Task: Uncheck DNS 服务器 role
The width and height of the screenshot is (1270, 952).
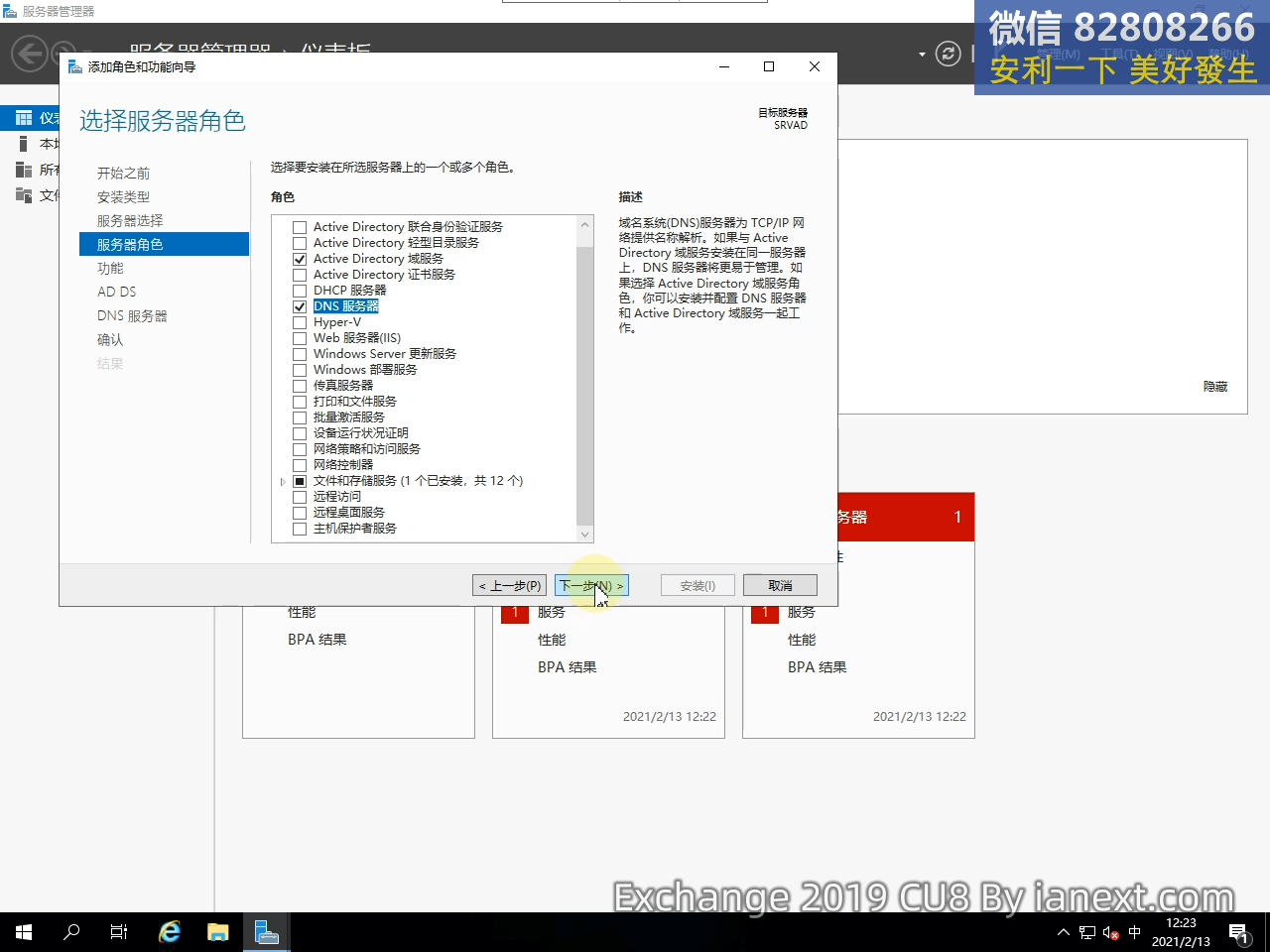Action: click(300, 306)
